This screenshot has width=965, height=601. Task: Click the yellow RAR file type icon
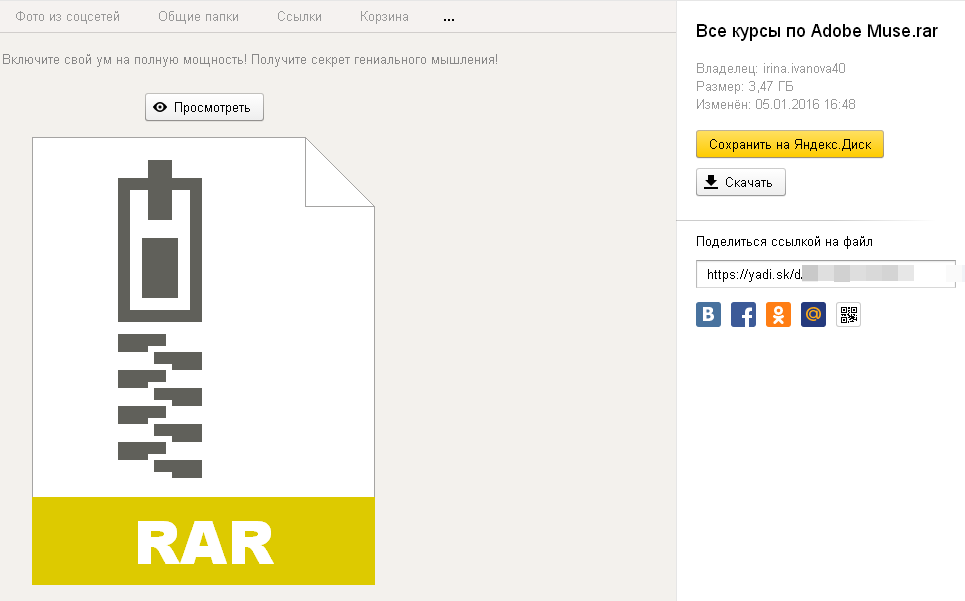pos(204,540)
